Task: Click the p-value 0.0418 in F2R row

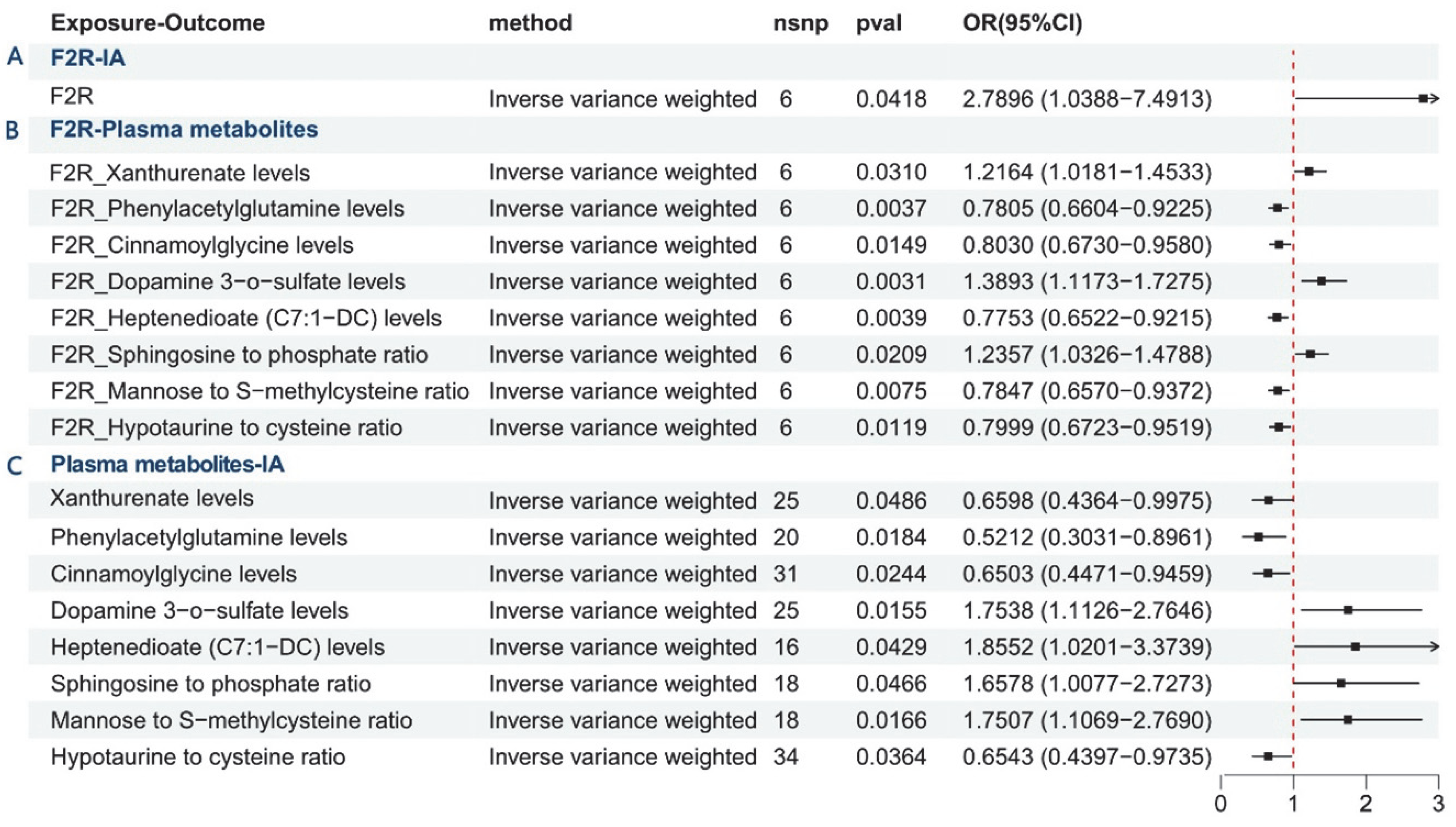Action: coord(891,99)
